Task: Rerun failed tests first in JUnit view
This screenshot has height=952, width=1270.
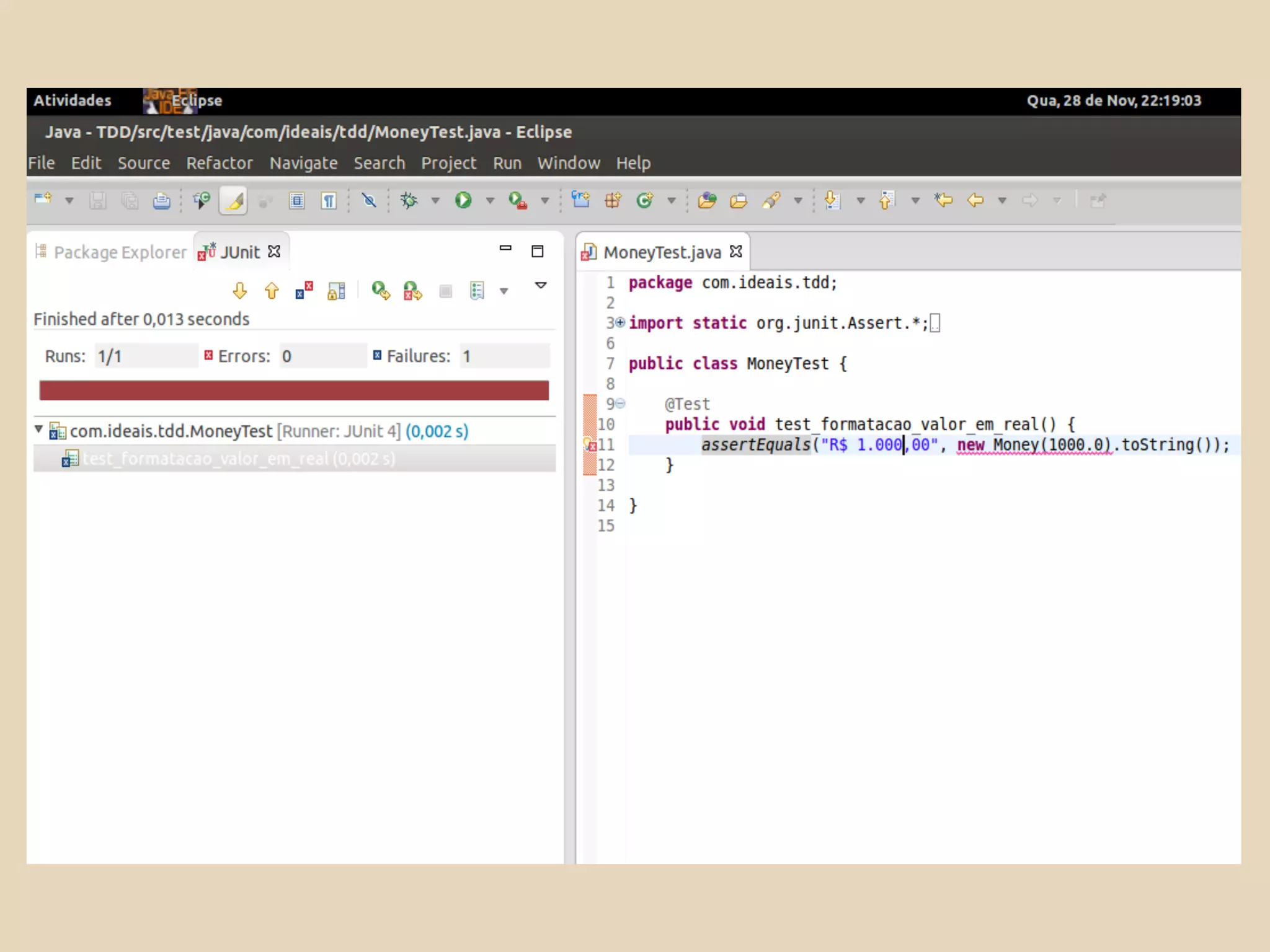Action: 412,291
